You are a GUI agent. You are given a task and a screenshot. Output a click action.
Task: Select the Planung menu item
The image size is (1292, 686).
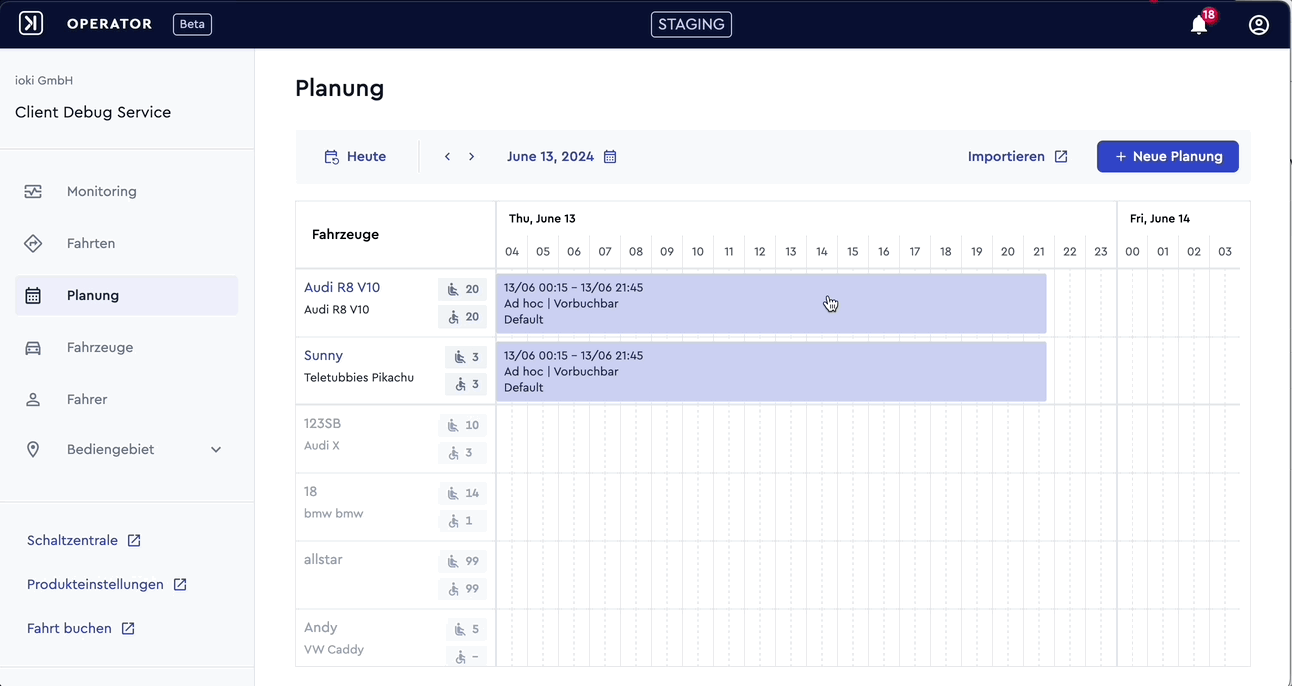[126, 295]
